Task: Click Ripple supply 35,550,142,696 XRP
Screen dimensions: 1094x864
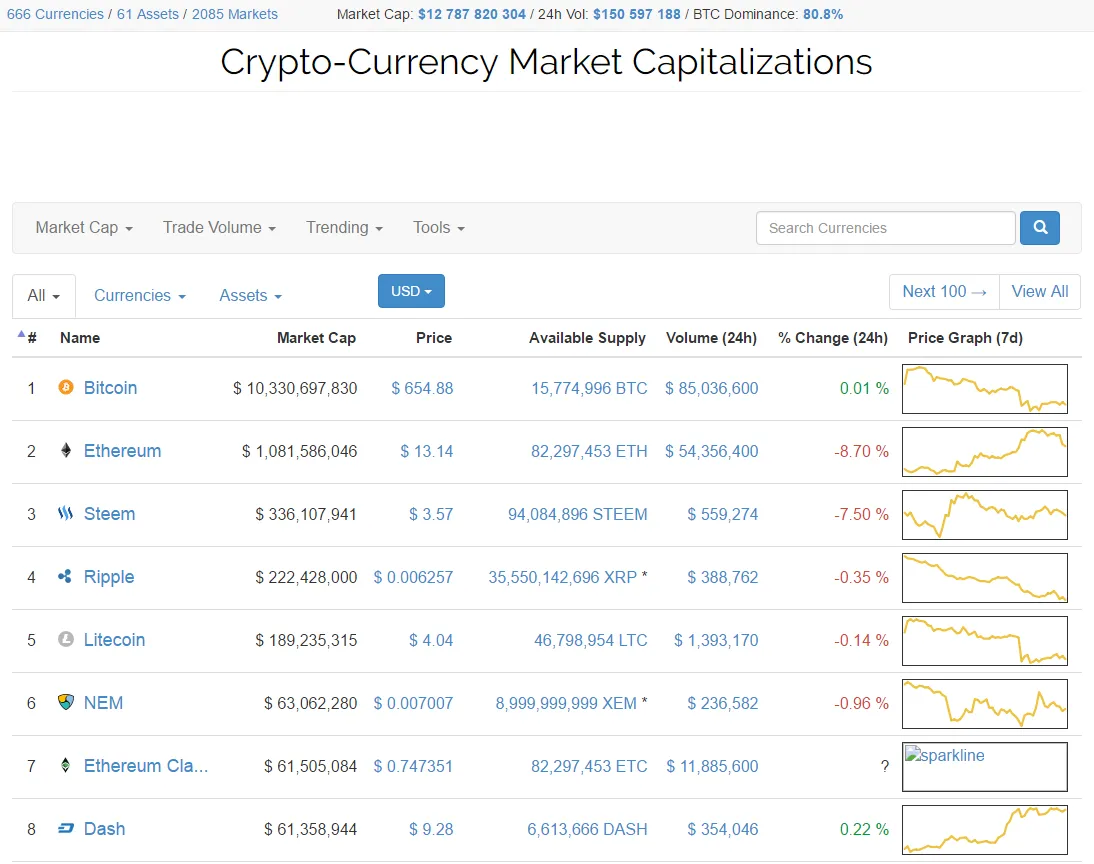Action: click(x=562, y=577)
